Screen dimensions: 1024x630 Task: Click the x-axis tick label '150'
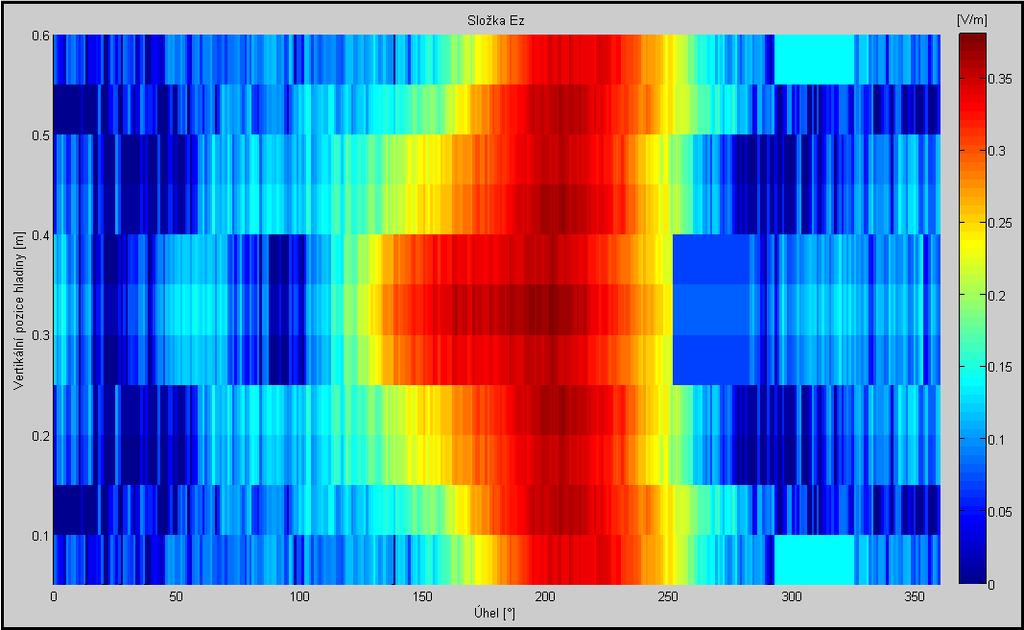pyautogui.click(x=422, y=597)
